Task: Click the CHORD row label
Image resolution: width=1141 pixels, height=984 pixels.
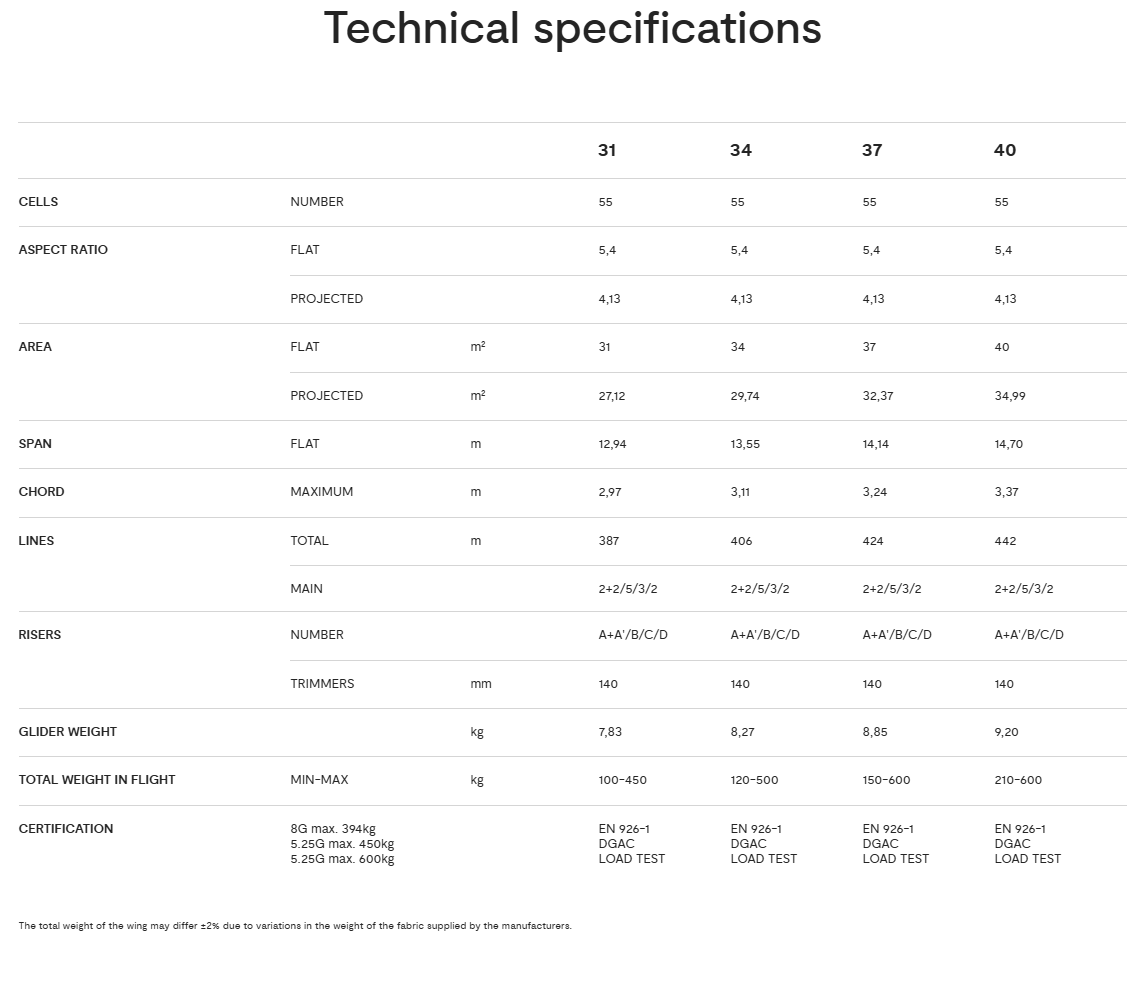Action: click(41, 492)
